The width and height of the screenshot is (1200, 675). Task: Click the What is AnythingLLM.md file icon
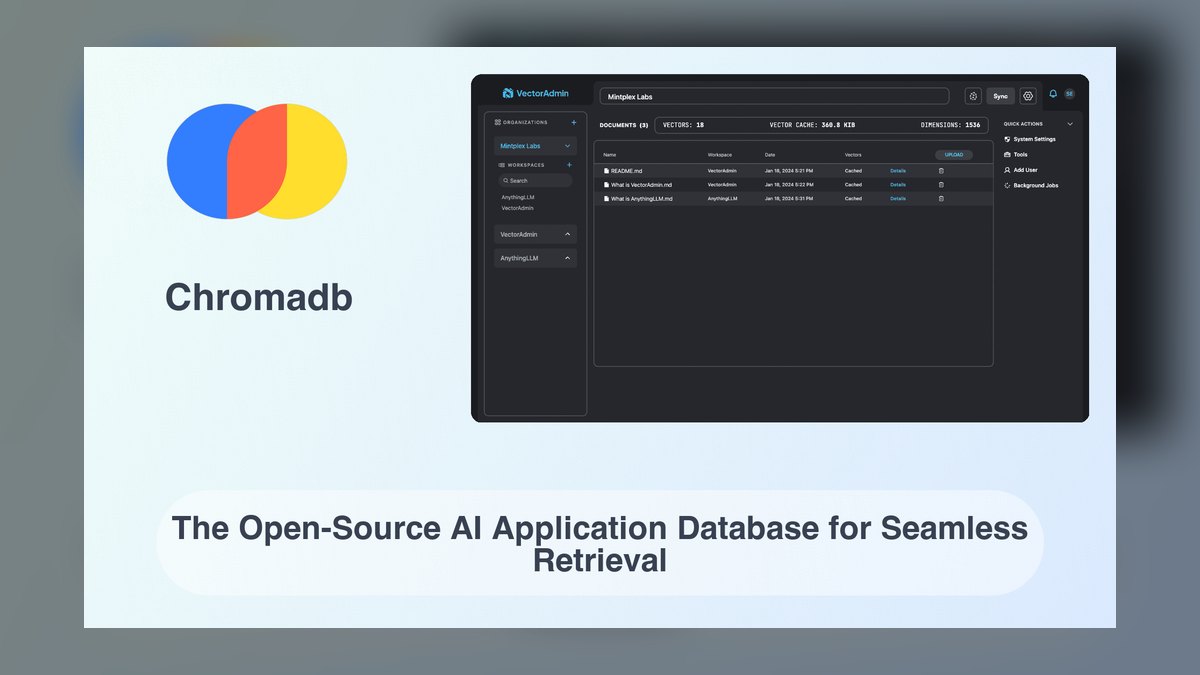606,199
